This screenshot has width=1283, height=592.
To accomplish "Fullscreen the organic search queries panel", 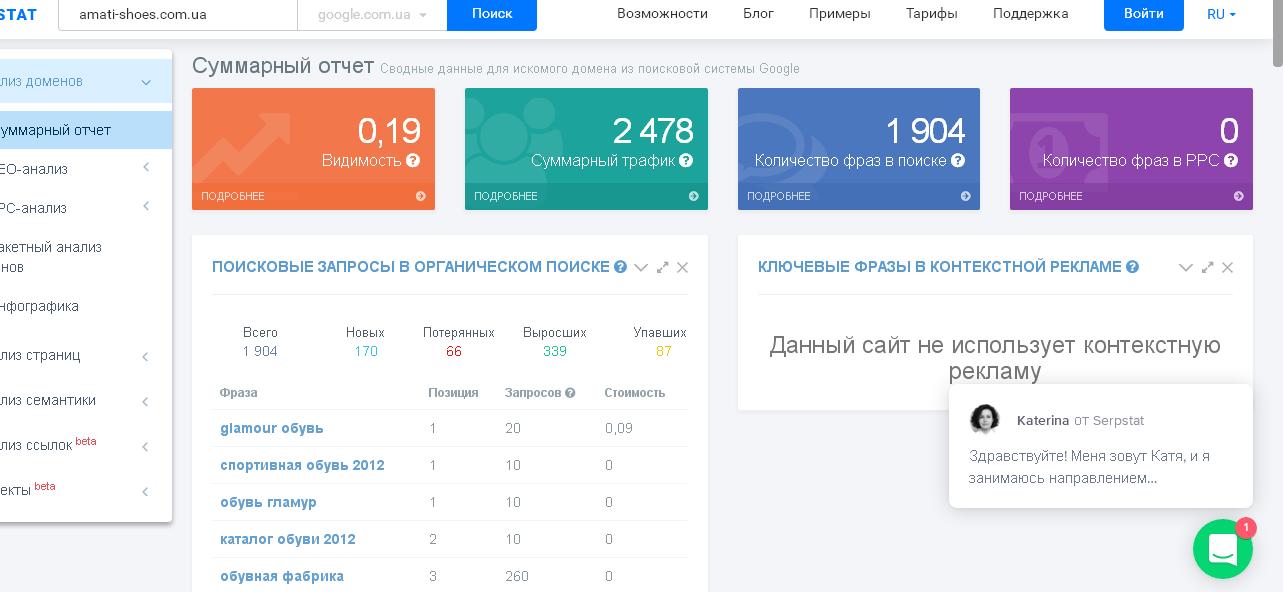I will tap(662, 267).
